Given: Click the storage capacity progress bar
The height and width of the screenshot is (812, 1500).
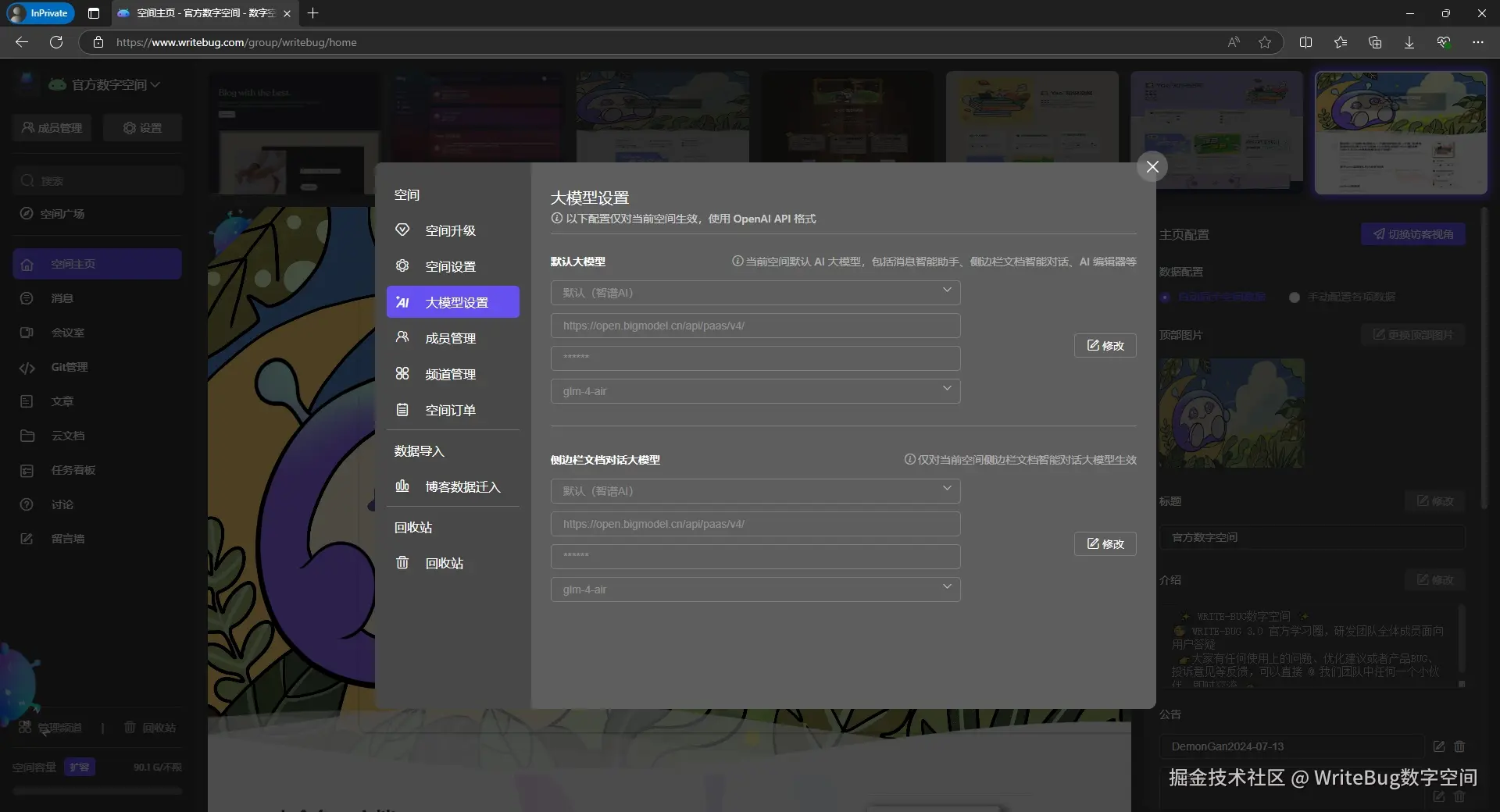Looking at the screenshot, I should [x=97, y=790].
